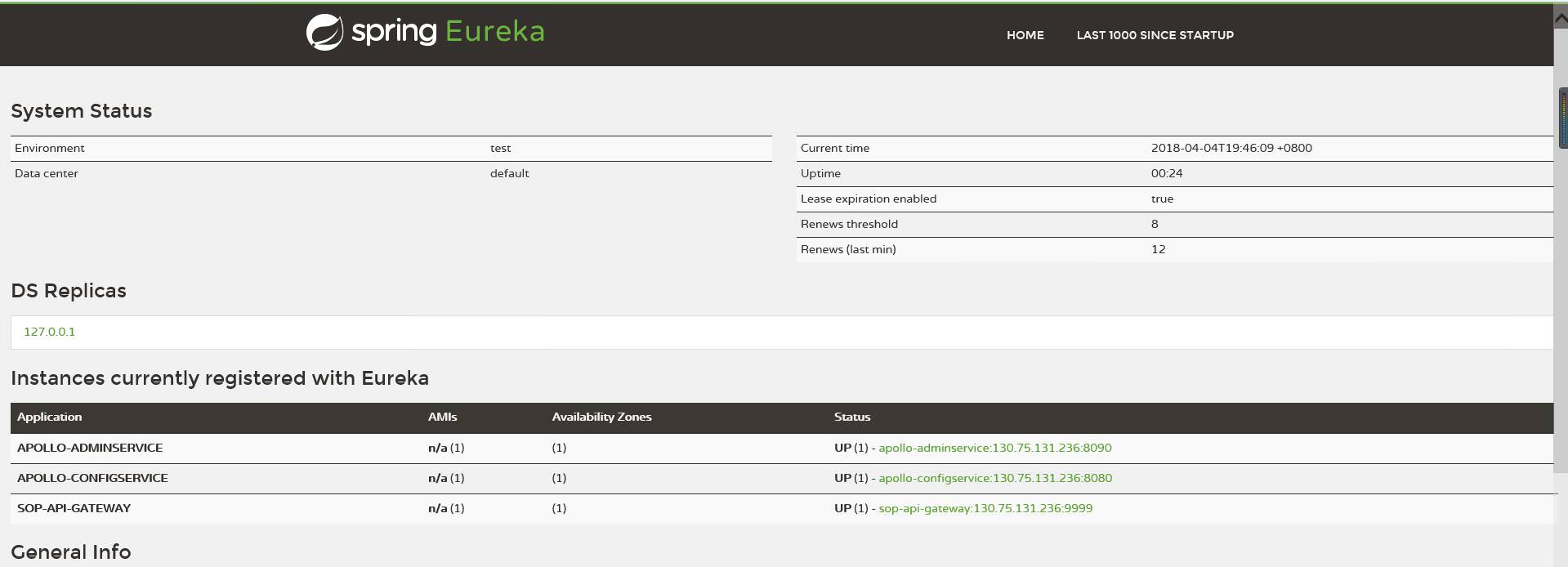Click the Renews threshold label
1568x567 pixels.
(849, 224)
